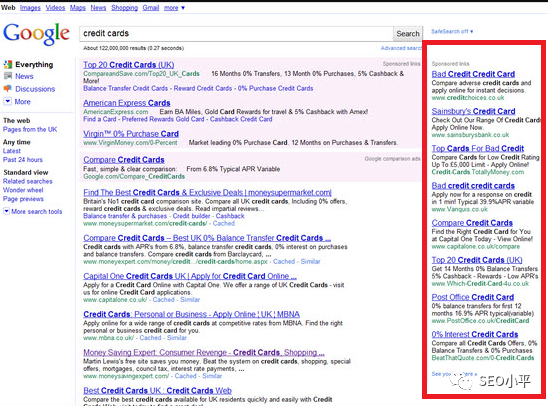The image size is (548, 406).
Task: Switch to the Images tab
Action: tap(30, 8)
